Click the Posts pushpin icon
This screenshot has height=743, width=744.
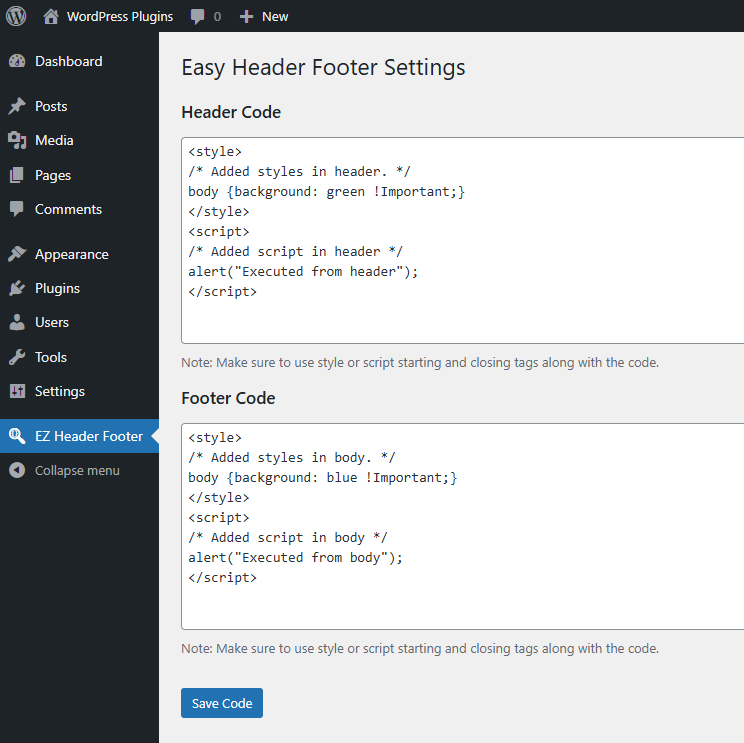coord(17,106)
